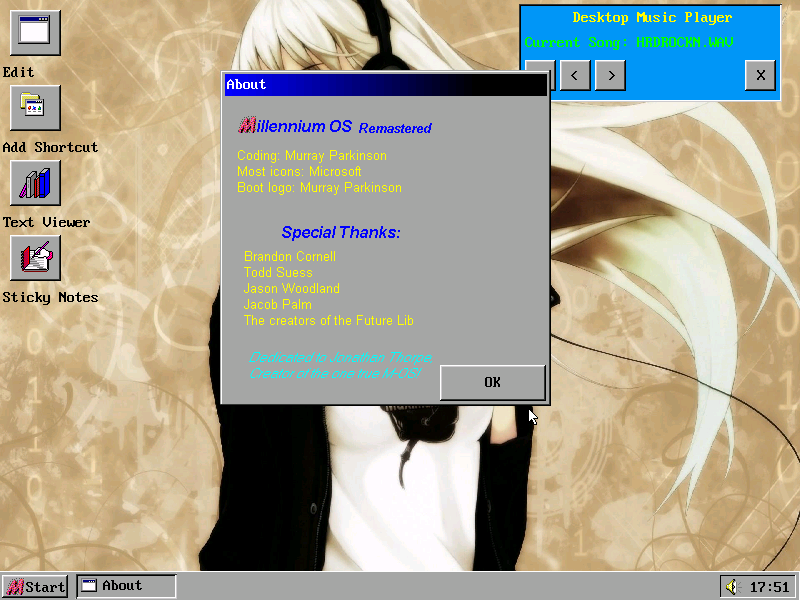Skip to previous song in music player

[x=575, y=75]
